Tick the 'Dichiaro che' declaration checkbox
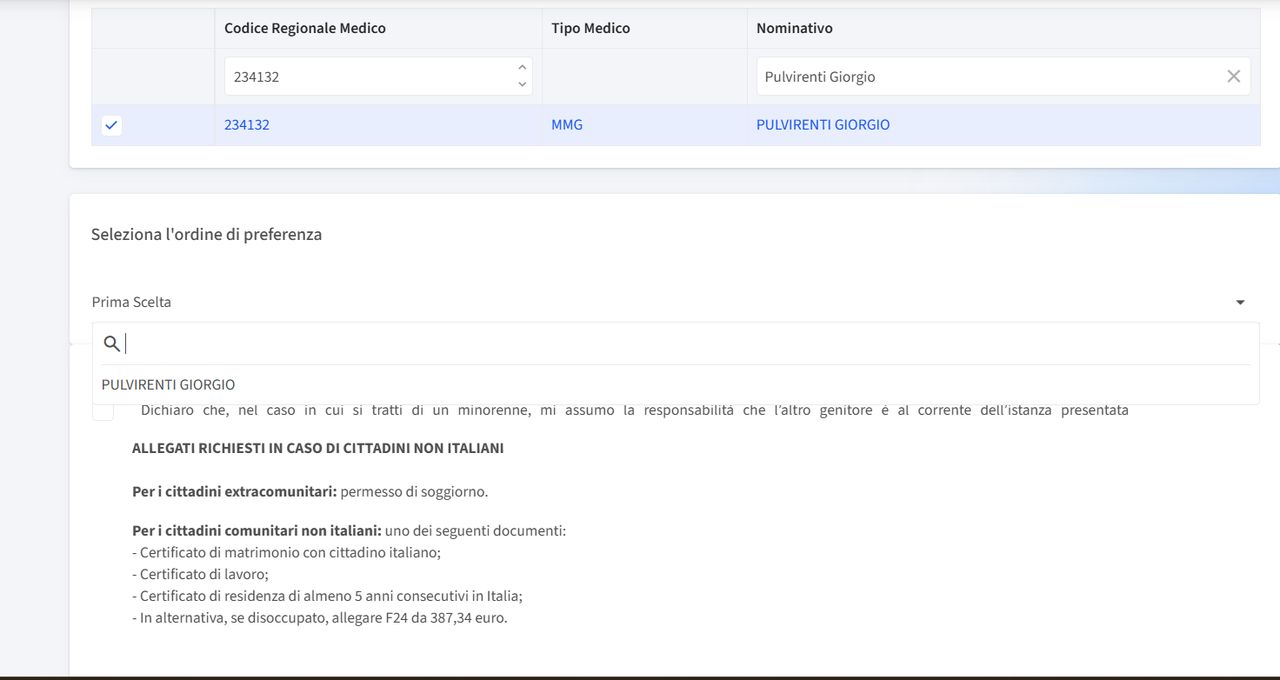This screenshot has height=680, width=1280. (103, 411)
